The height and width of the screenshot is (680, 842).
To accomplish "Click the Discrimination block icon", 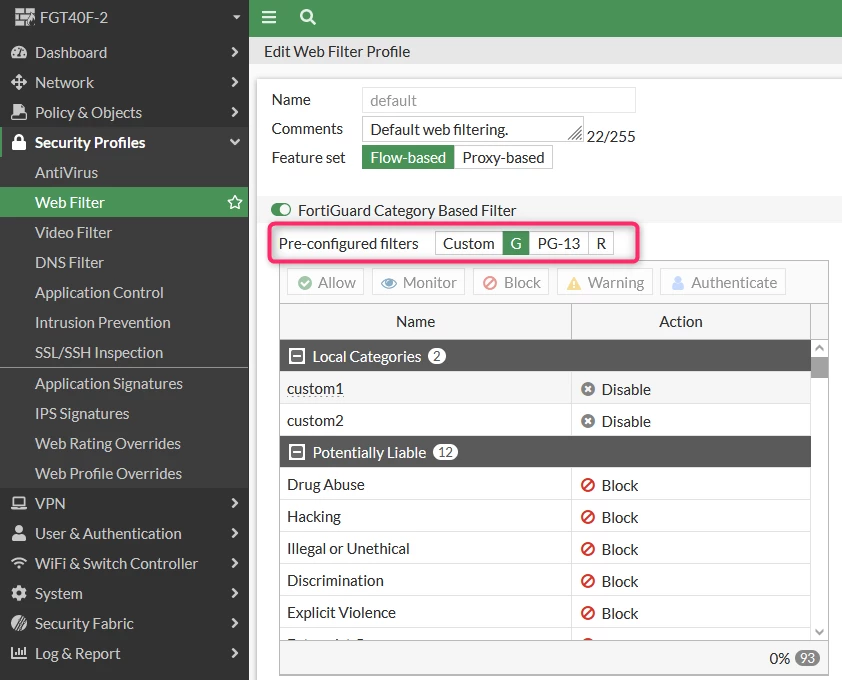I will tap(588, 581).
